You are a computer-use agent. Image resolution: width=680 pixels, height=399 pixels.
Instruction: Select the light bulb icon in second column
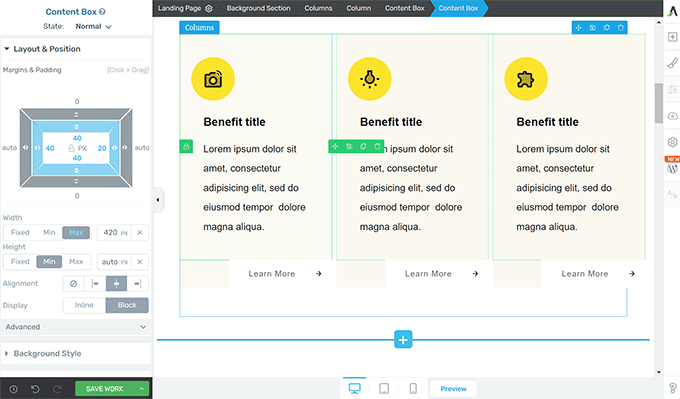coord(369,79)
